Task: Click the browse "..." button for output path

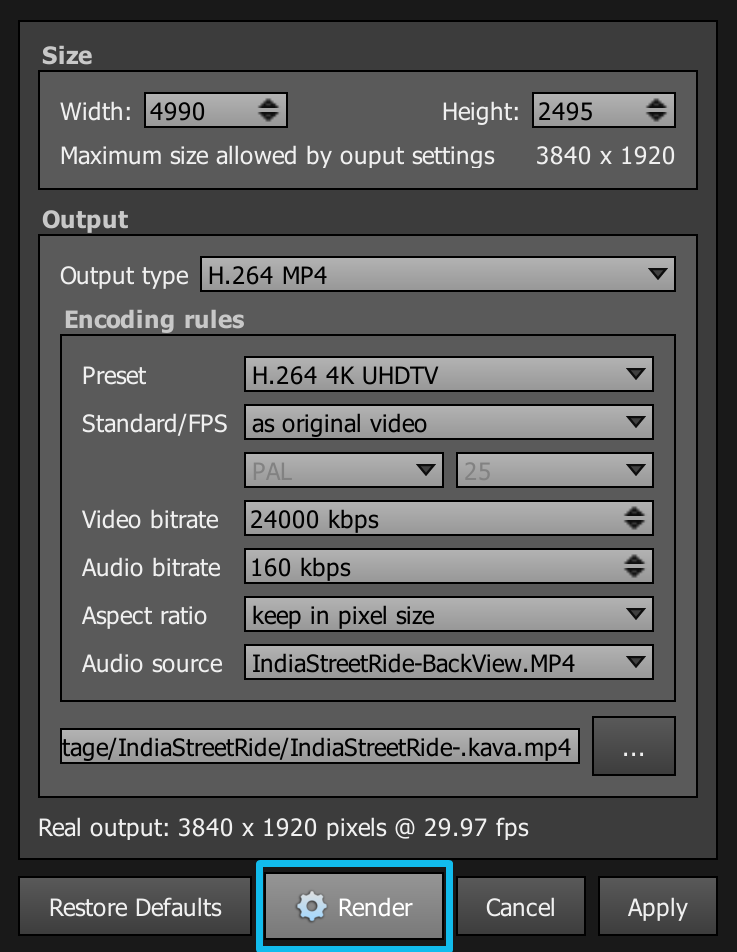Action: tap(633, 746)
